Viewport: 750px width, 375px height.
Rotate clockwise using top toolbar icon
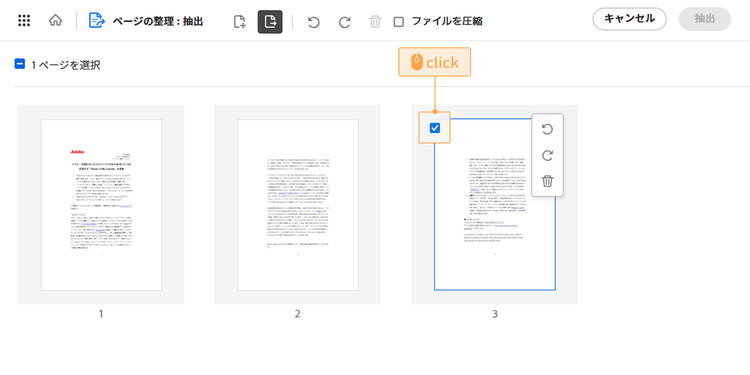pos(344,22)
